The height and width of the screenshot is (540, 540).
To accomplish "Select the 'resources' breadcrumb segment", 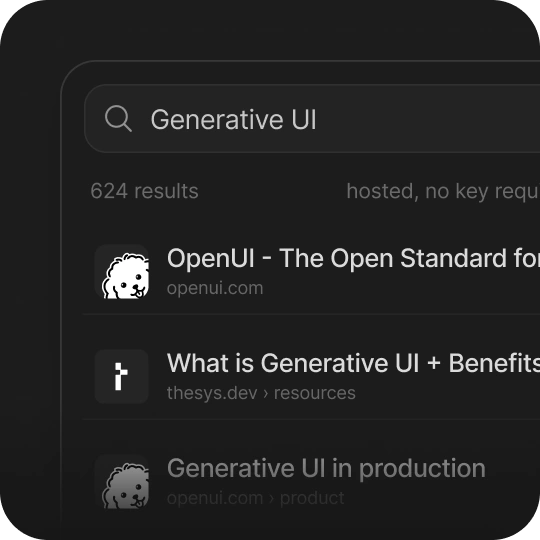I will (315, 393).
